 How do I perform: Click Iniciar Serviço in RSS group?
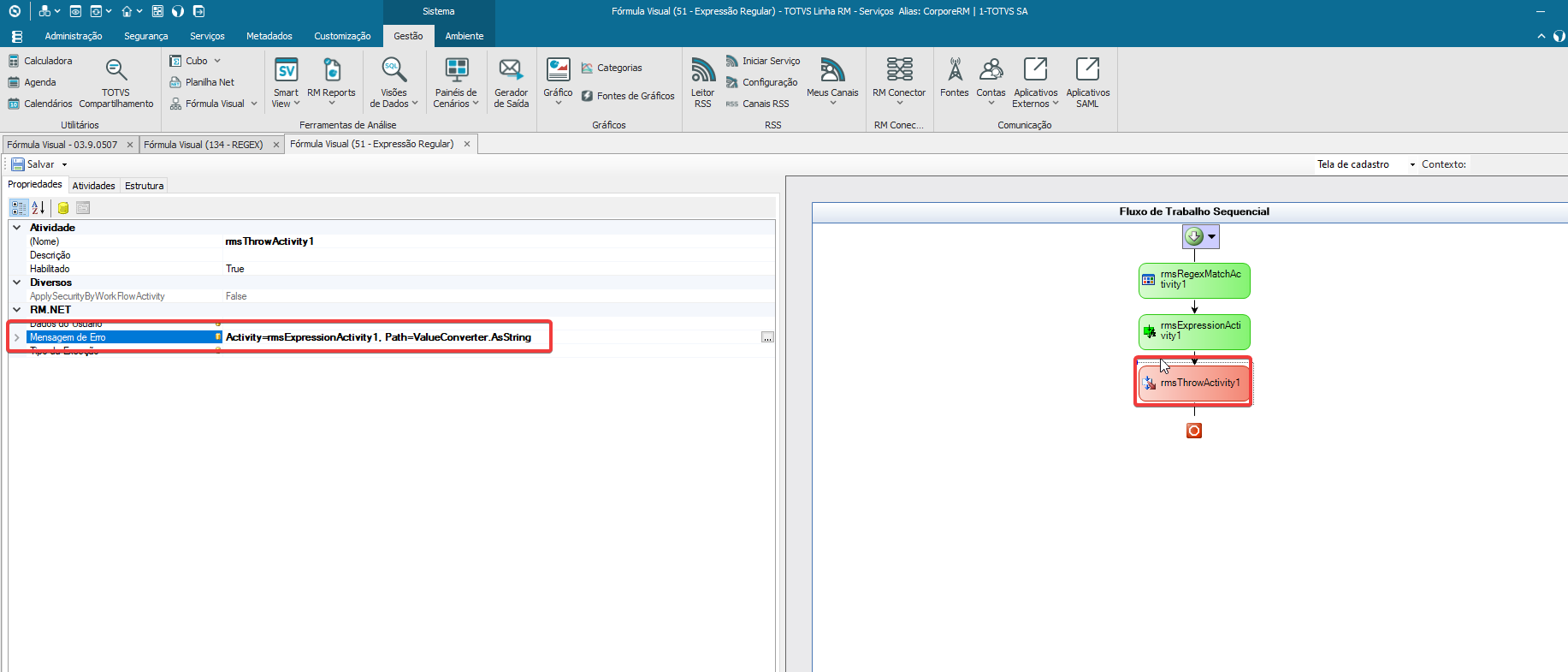click(x=763, y=61)
